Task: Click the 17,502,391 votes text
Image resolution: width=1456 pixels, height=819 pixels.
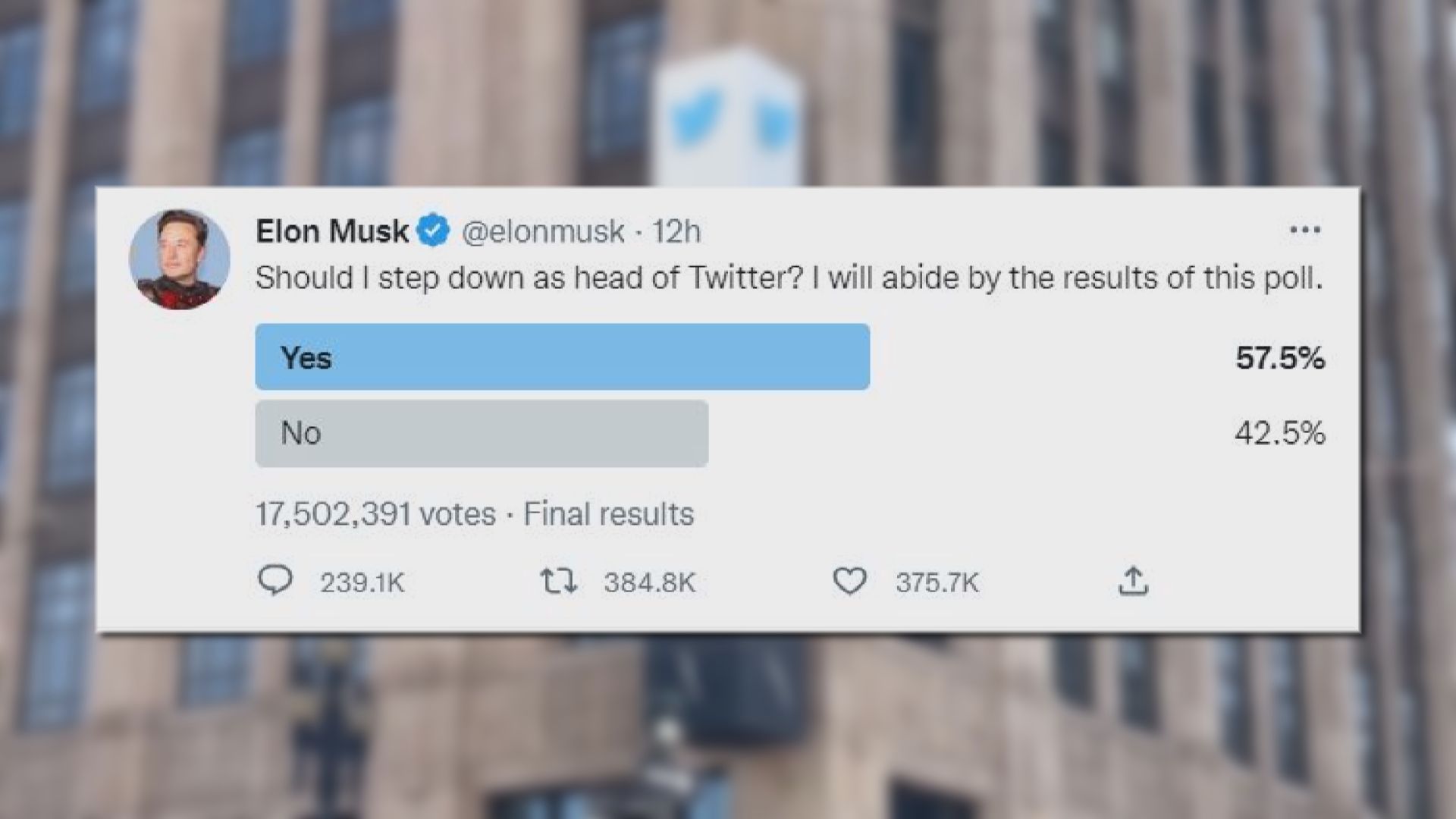Action: pyautogui.click(x=375, y=514)
